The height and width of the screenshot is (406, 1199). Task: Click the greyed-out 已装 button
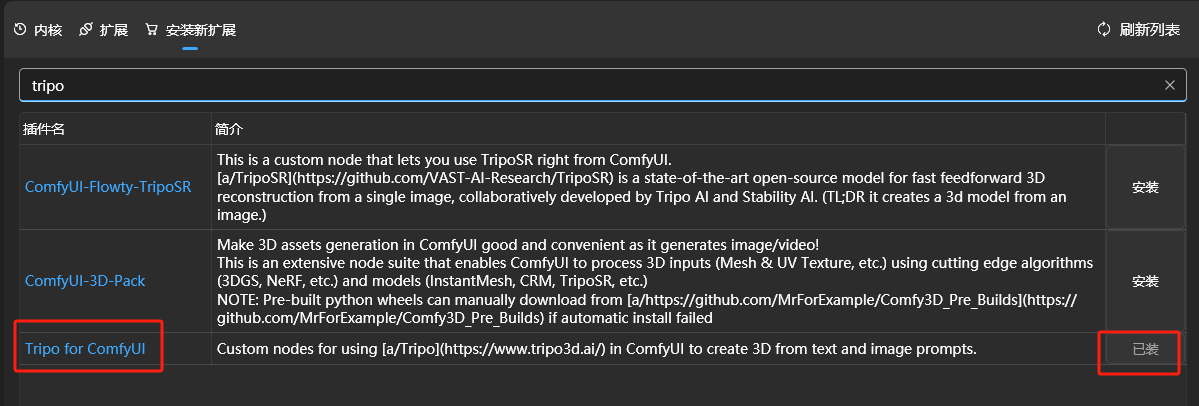pyautogui.click(x=1145, y=349)
